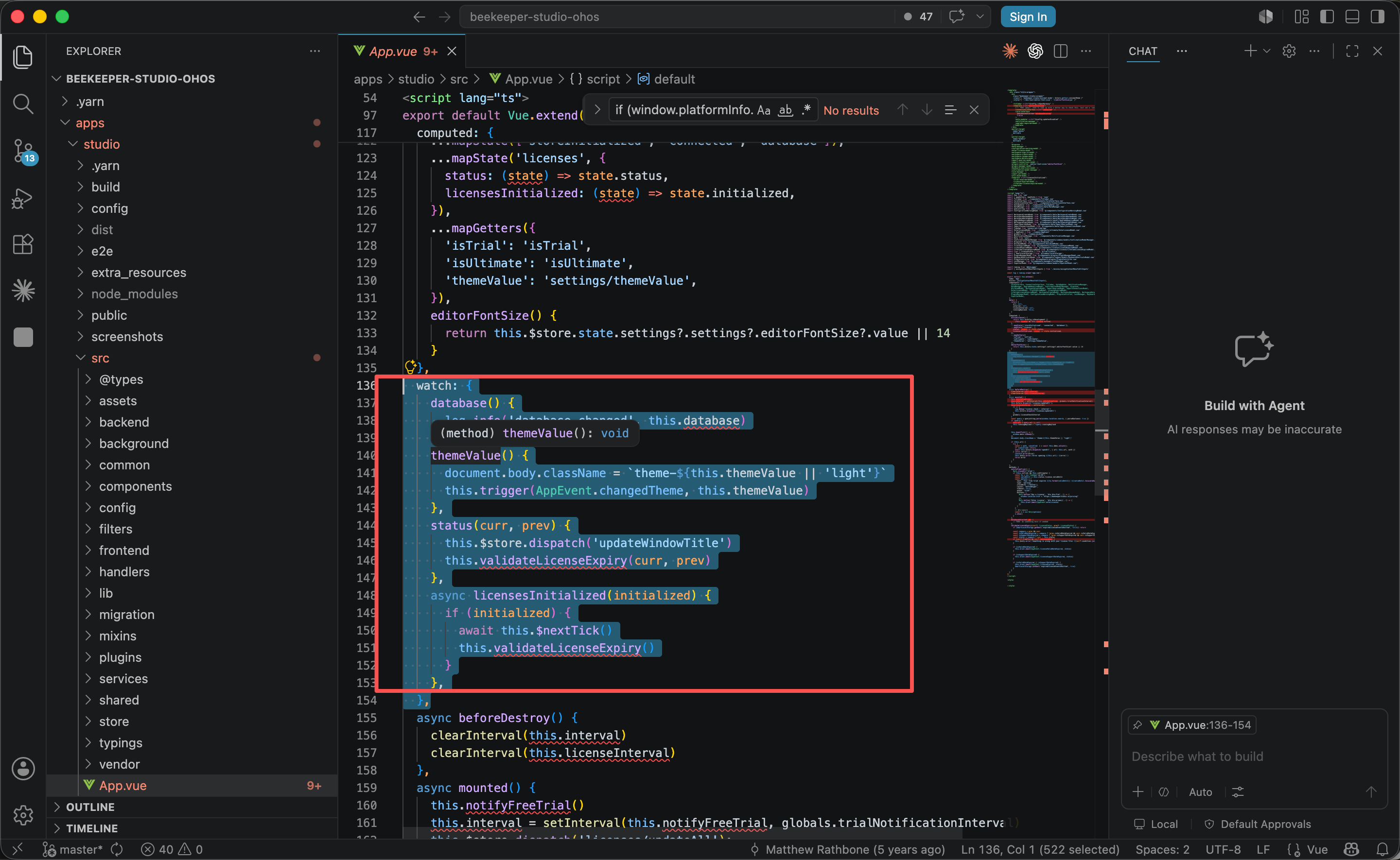Open the Manage gear in activity bar
This screenshot has height=860, width=1400.
coord(23,815)
